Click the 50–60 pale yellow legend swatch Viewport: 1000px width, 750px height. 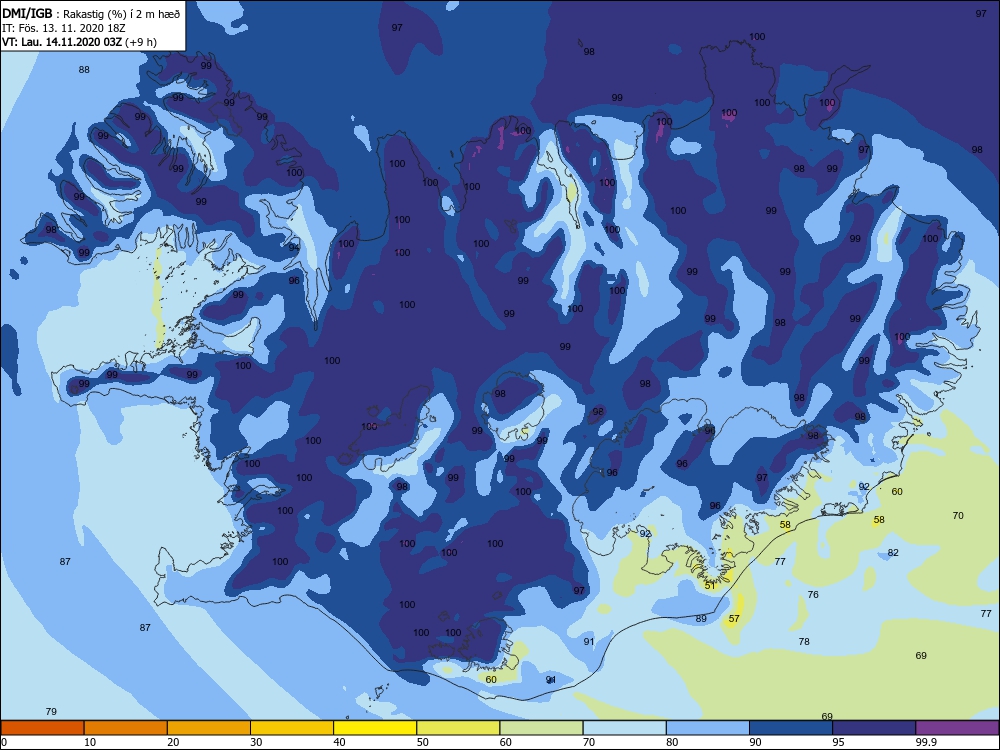point(458,728)
